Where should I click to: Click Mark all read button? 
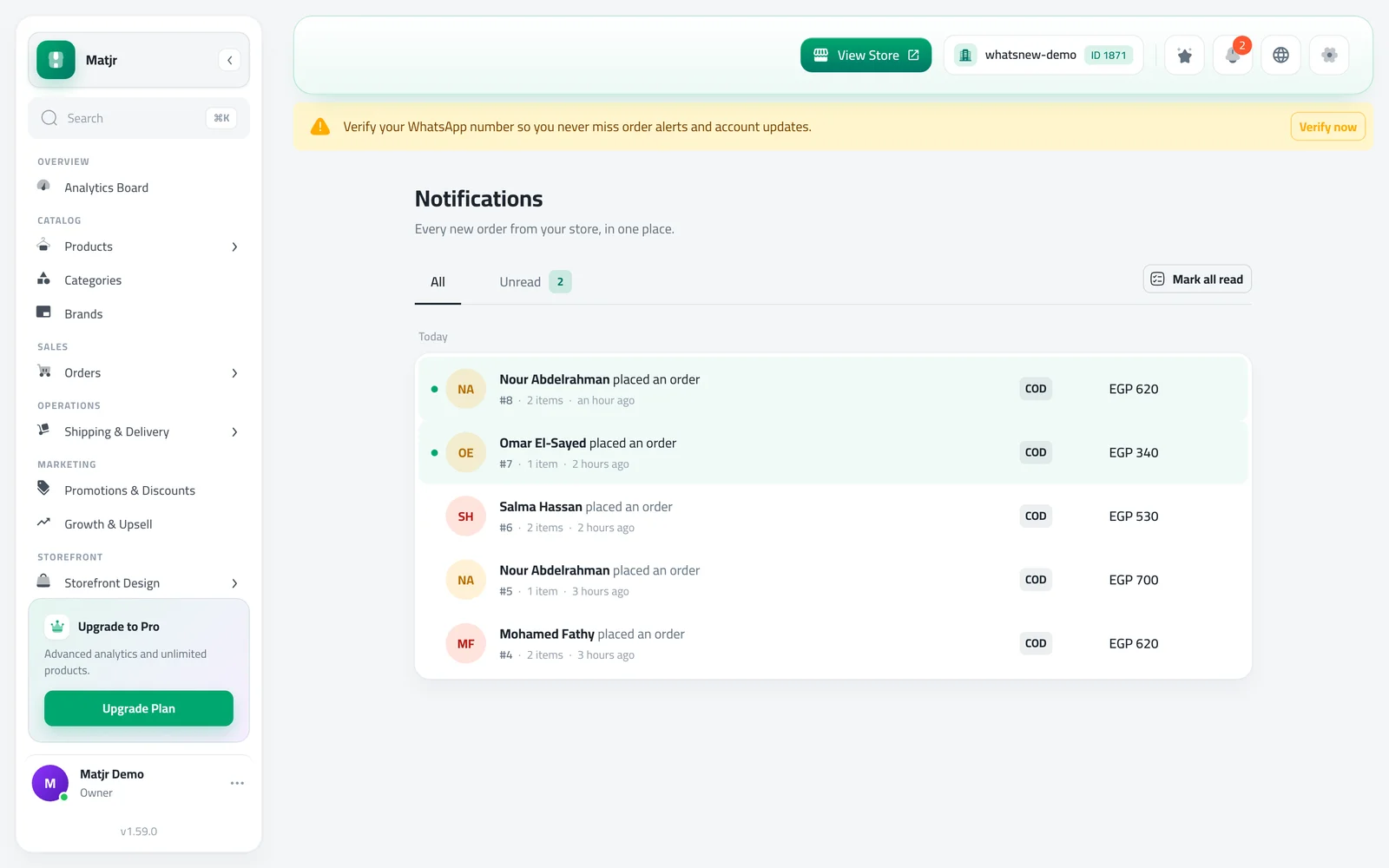[1197, 279]
